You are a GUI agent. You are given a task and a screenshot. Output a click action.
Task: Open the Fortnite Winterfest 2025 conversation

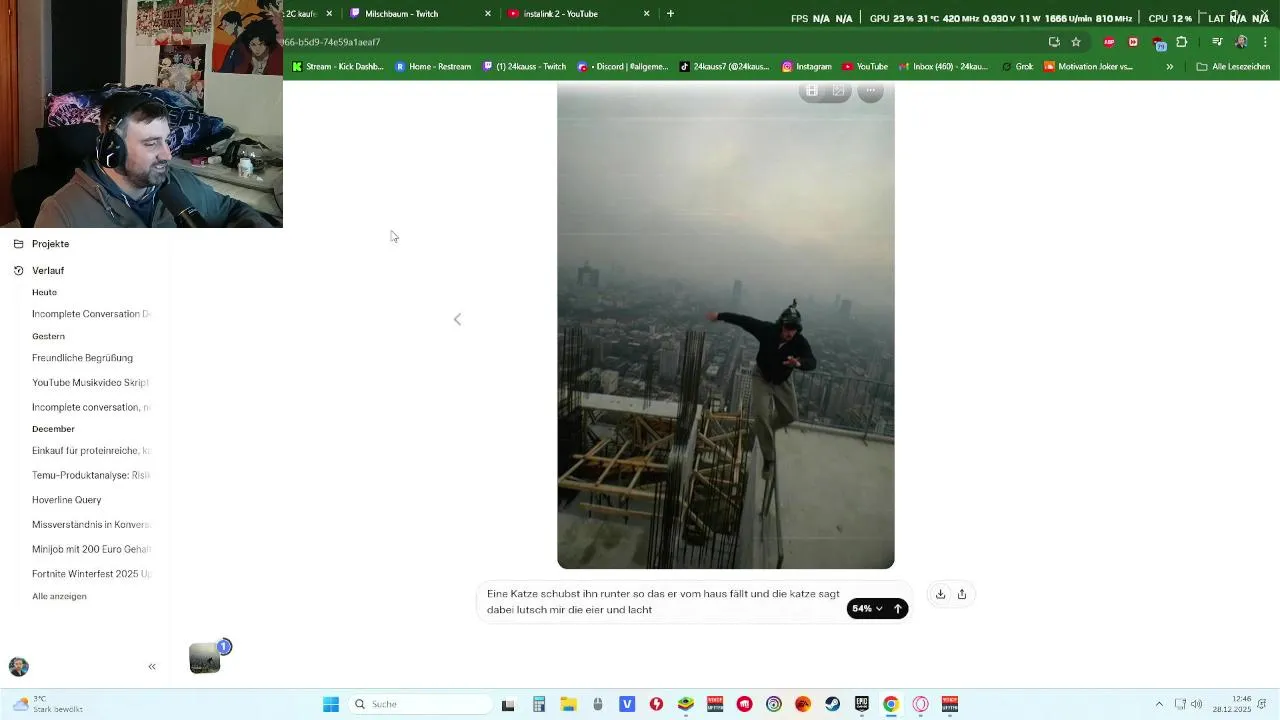click(91, 574)
